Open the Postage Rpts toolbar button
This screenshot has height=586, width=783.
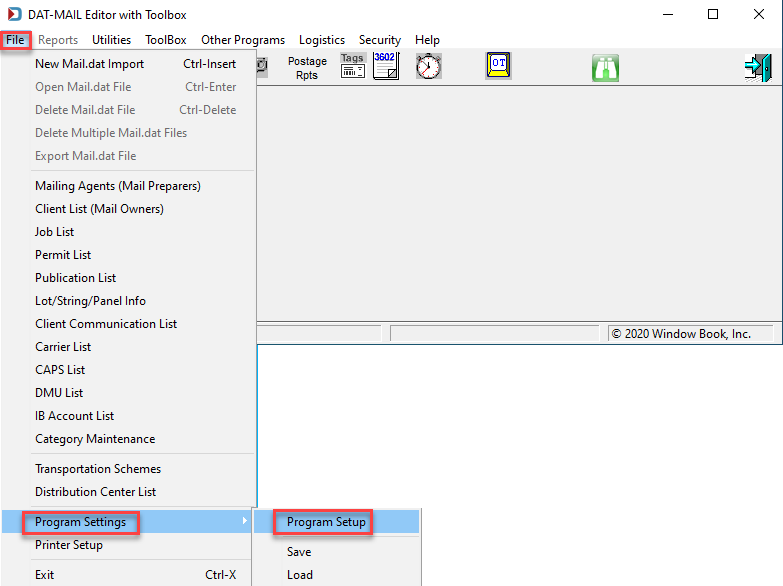coord(307,68)
